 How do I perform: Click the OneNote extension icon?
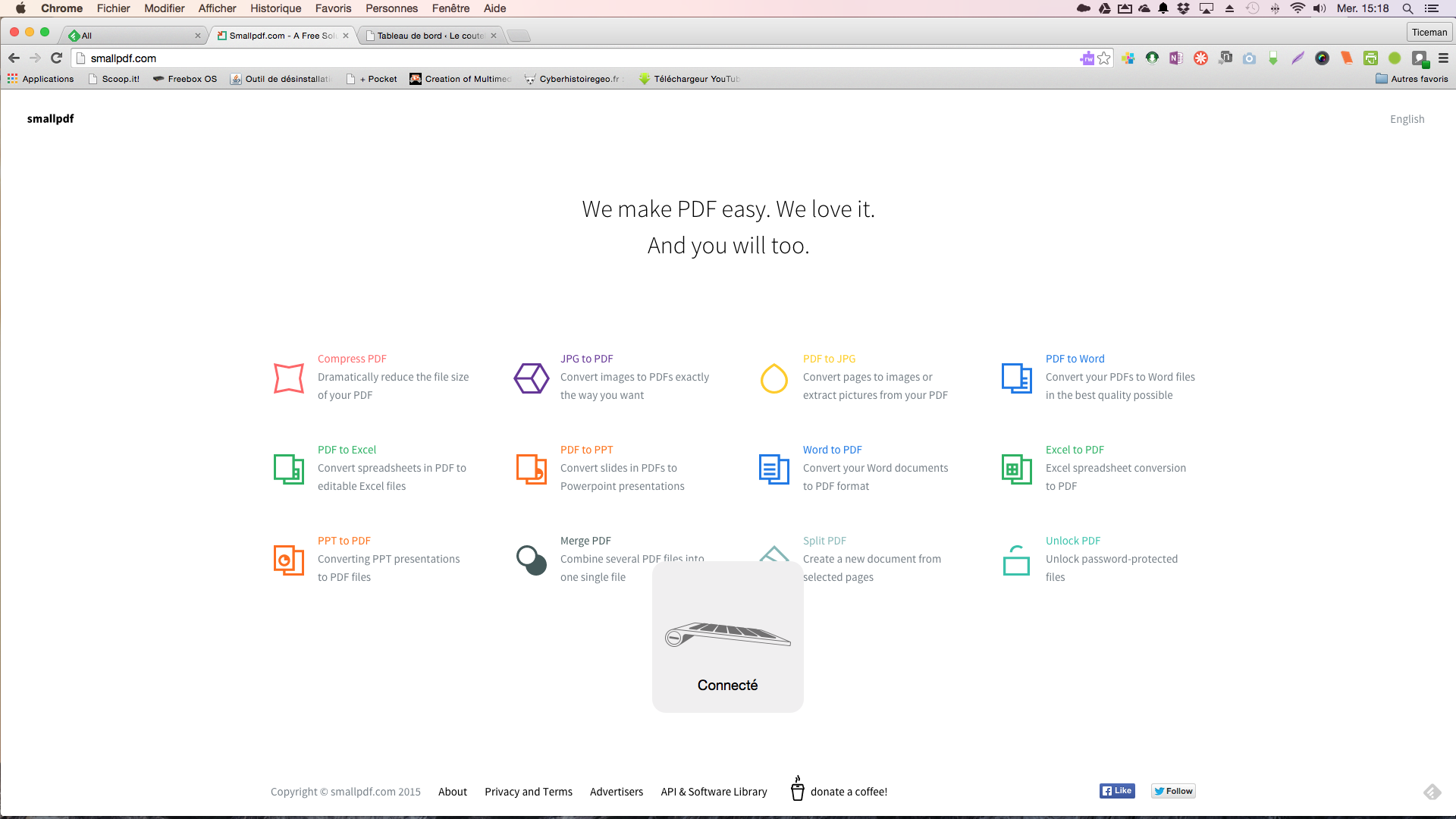pos(1176,58)
